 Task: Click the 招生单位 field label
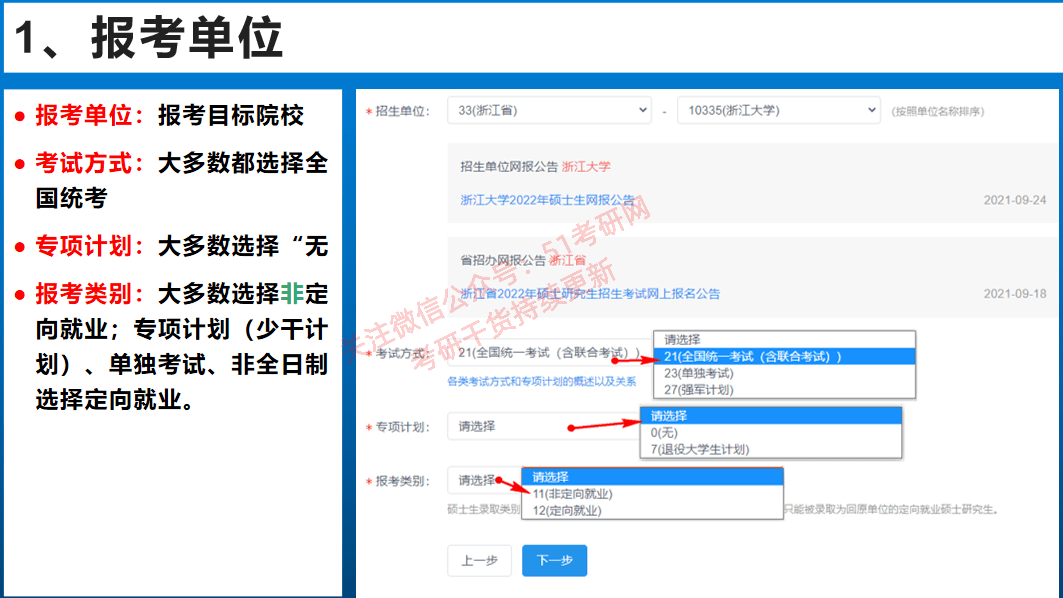coord(401,111)
